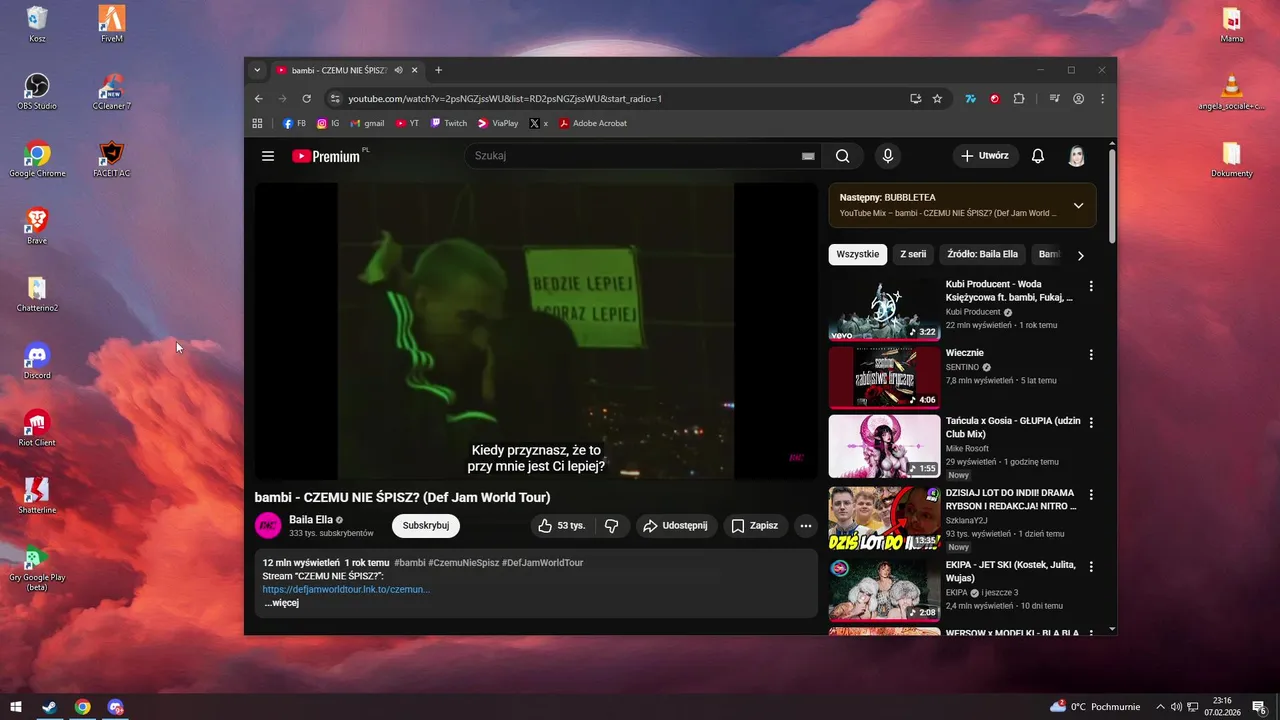Open Steam from the taskbar

tap(49, 707)
